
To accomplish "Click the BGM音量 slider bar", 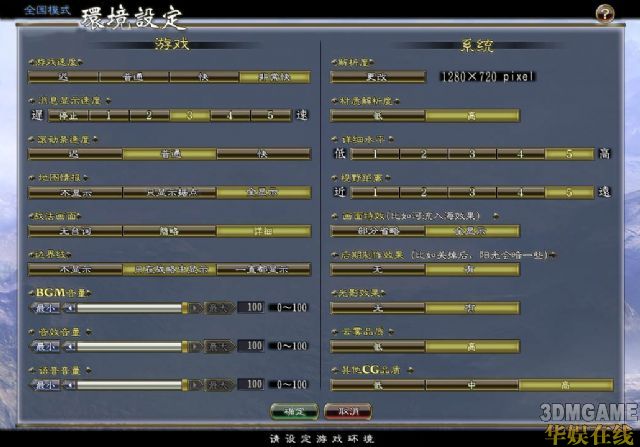I will [x=132, y=308].
